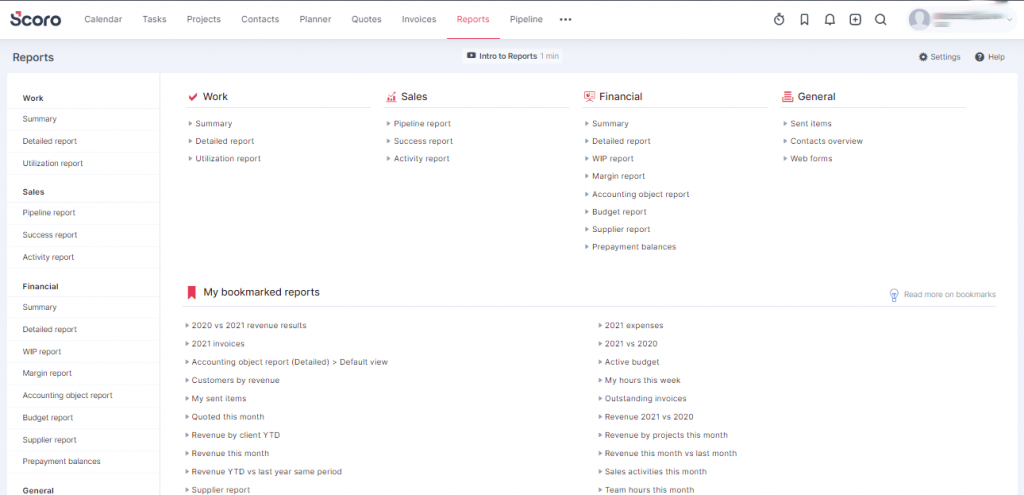Select Pipeline report in left sidebar
This screenshot has height=495, width=1024.
tap(49, 213)
